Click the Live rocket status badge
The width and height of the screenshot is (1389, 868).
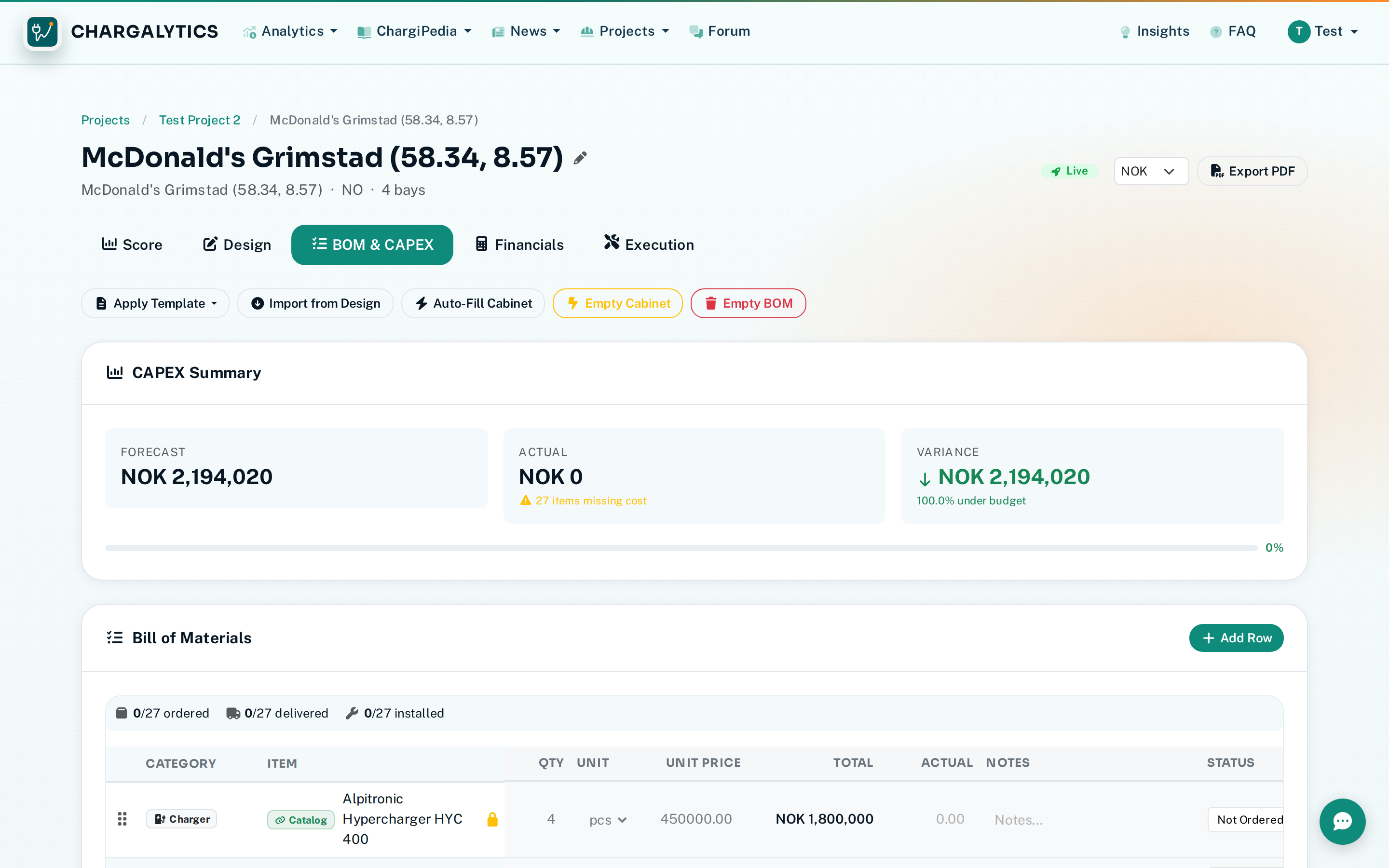tap(1069, 171)
